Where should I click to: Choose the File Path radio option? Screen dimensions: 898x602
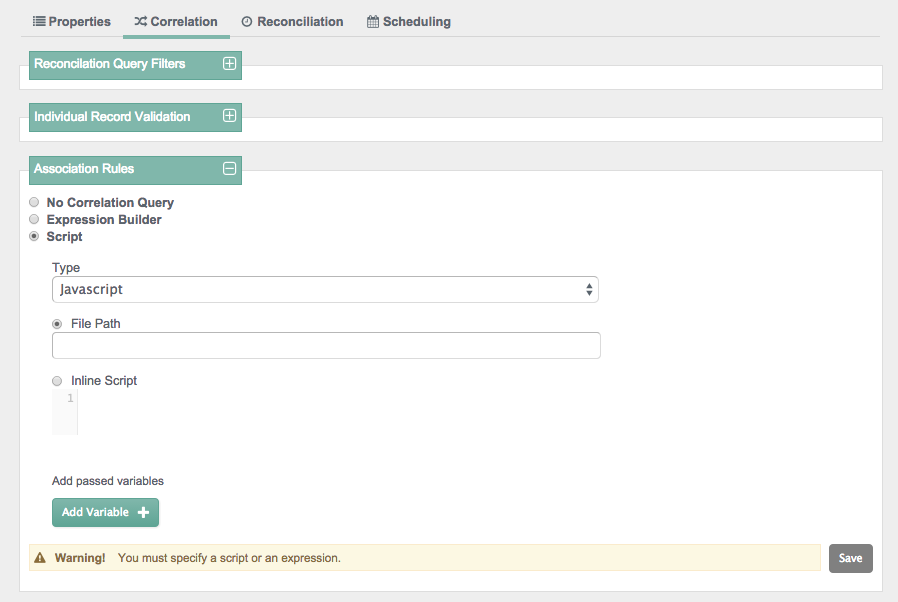tap(57, 324)
